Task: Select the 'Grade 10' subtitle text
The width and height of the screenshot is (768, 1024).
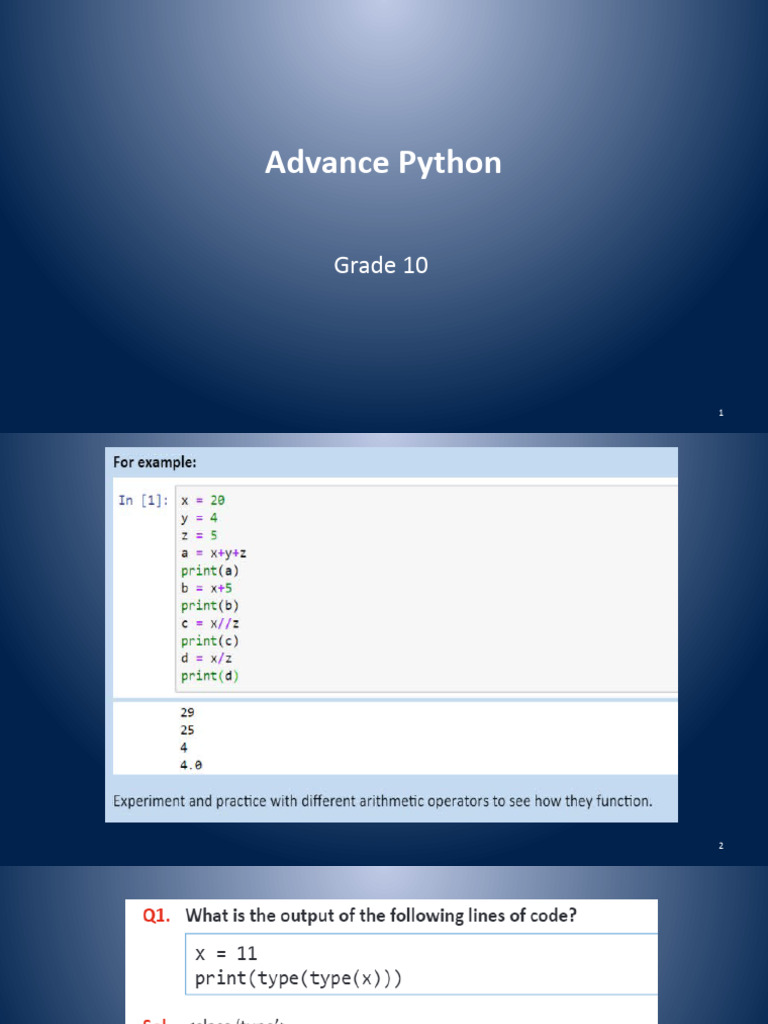Action: tap(380, 265)
